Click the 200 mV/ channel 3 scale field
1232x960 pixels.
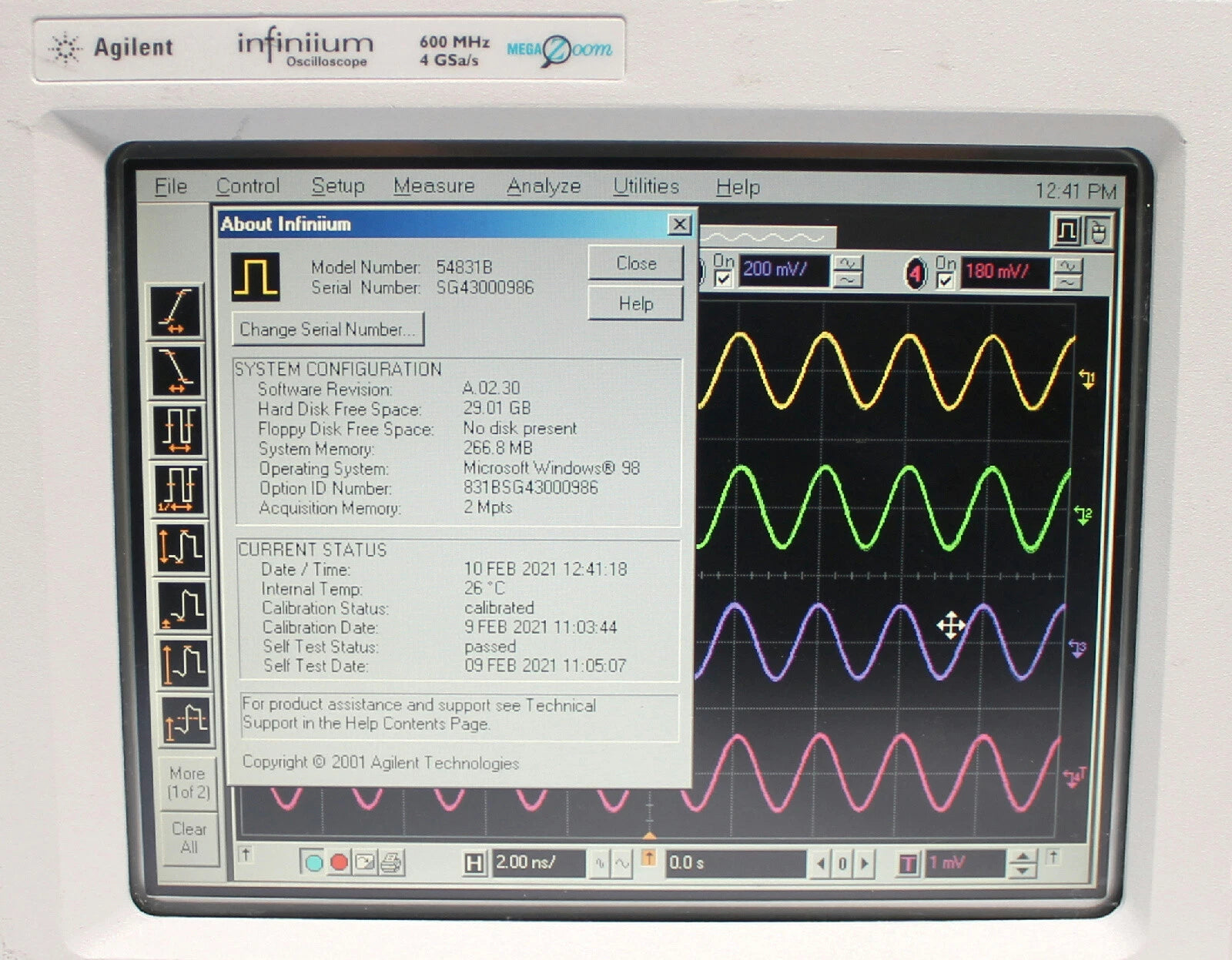point(784,270)
